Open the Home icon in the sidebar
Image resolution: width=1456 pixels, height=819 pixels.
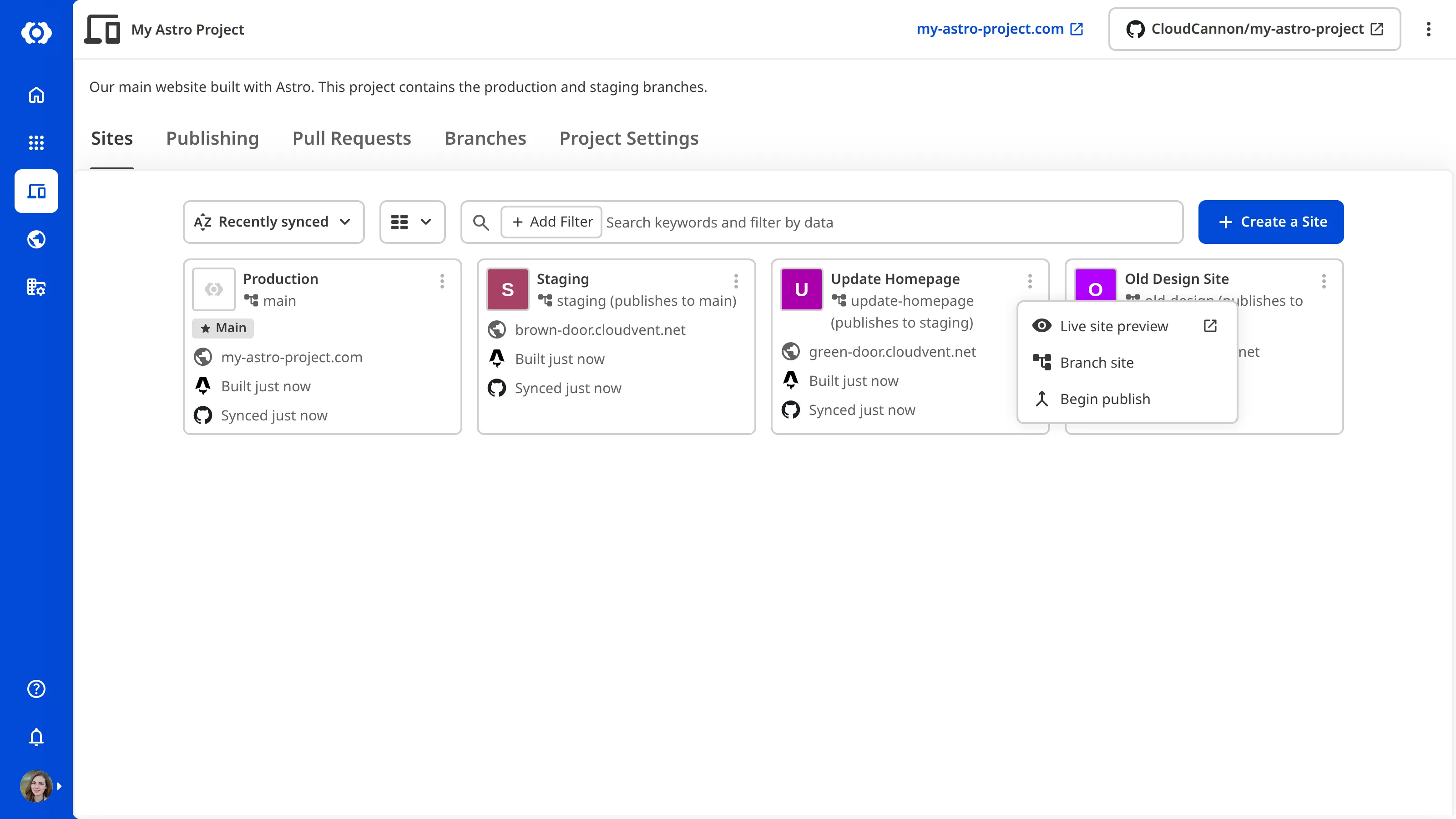coord(36,95)
